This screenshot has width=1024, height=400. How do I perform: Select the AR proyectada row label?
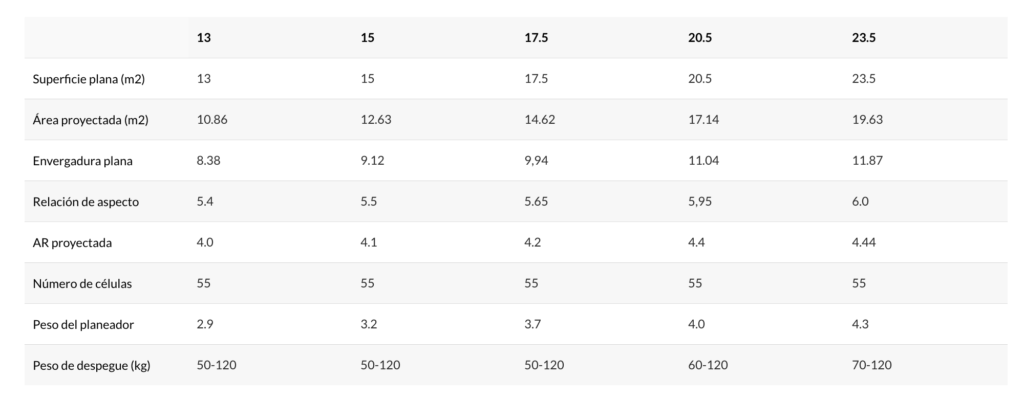72,243
